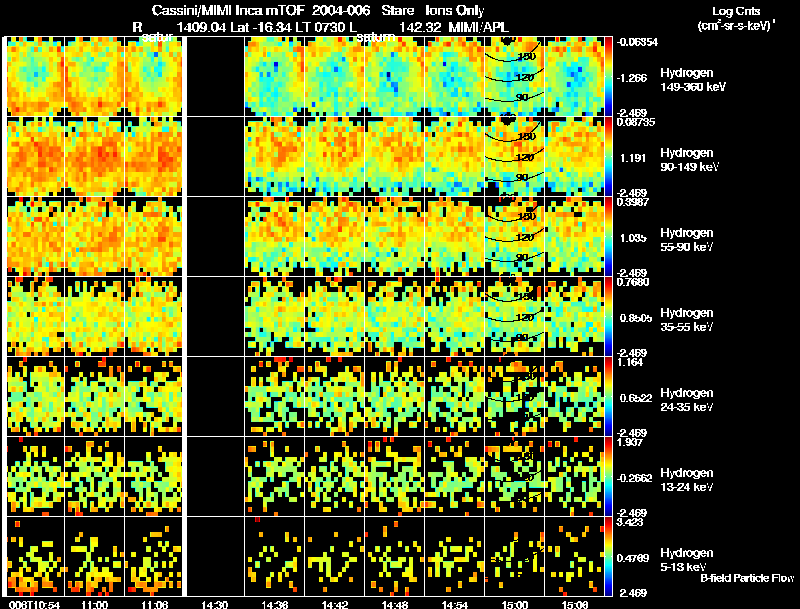The image size is (800, 609).
Task: Click the color bar for Hydrogen 13-24 keV
Action: pyautogui.click(x=608, y=476)
